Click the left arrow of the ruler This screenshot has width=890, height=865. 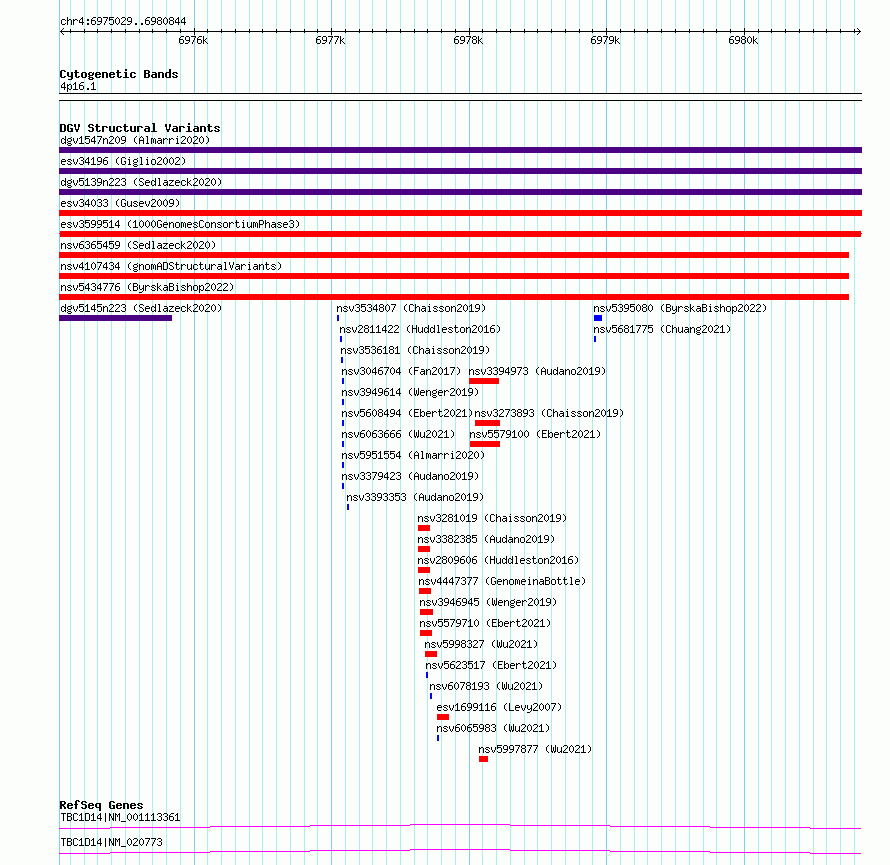point(62,32)
